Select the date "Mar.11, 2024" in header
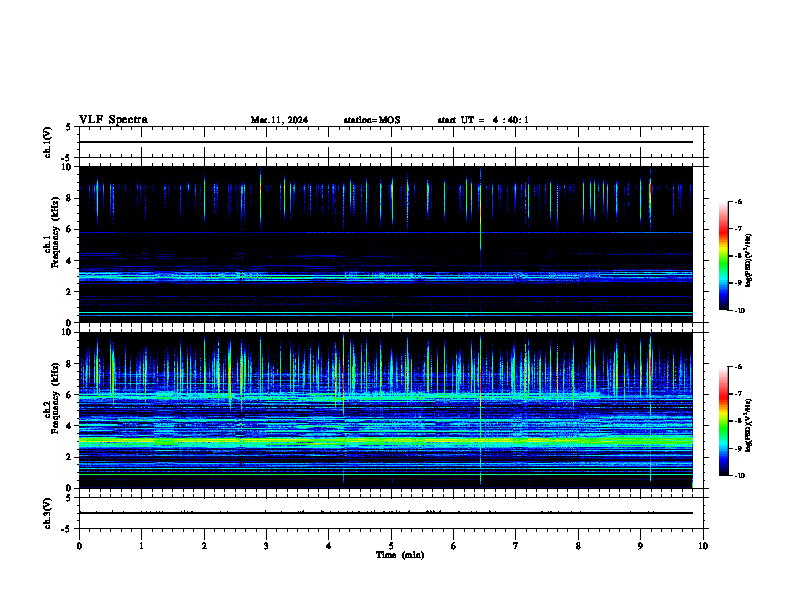Screen dimensions: 792x612 pos(279,120)
